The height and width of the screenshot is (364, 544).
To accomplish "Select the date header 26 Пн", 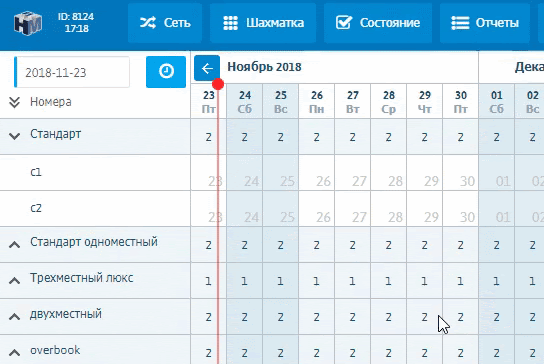I will point(317,101).
